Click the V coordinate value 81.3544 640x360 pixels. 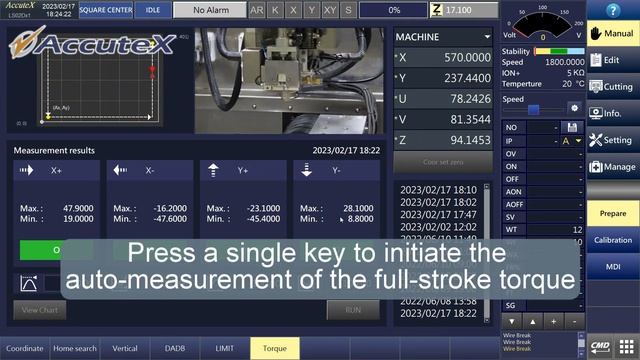pos(470,119)
